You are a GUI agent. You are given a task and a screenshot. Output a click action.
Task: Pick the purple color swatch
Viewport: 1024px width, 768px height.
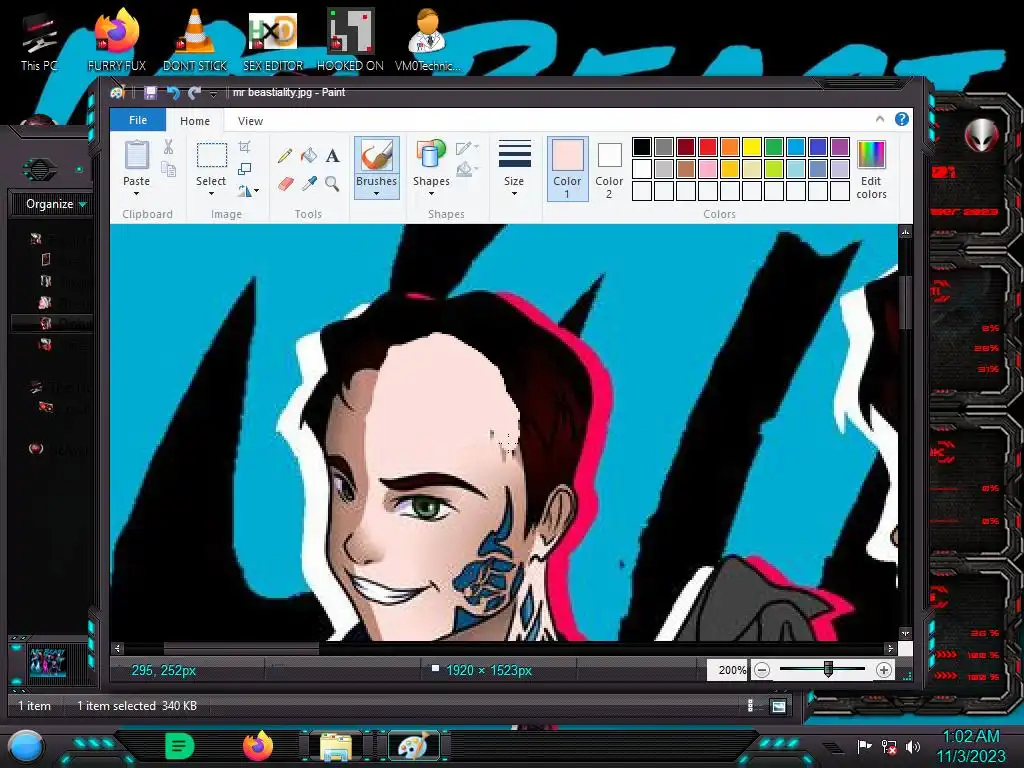(x=840, y=147)
